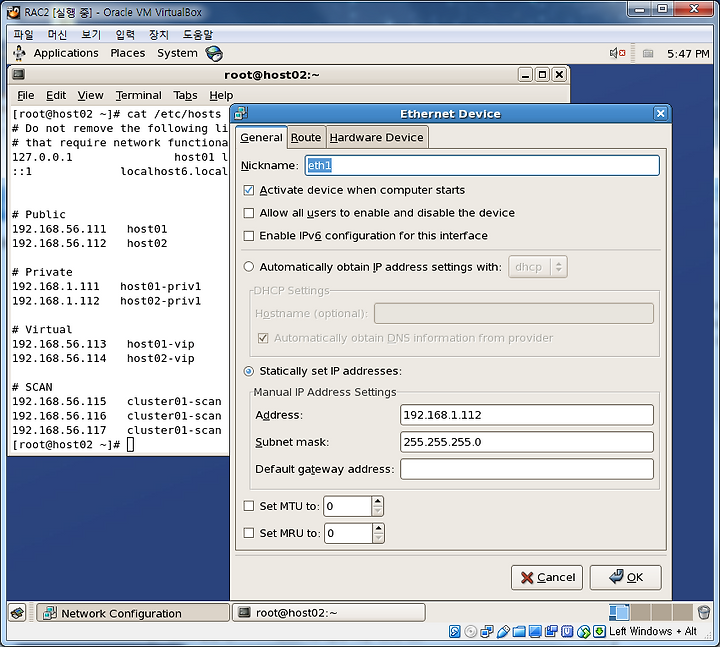Increase the MTU value with up arrow
720x647 pixels.
[x=377, y=501]
